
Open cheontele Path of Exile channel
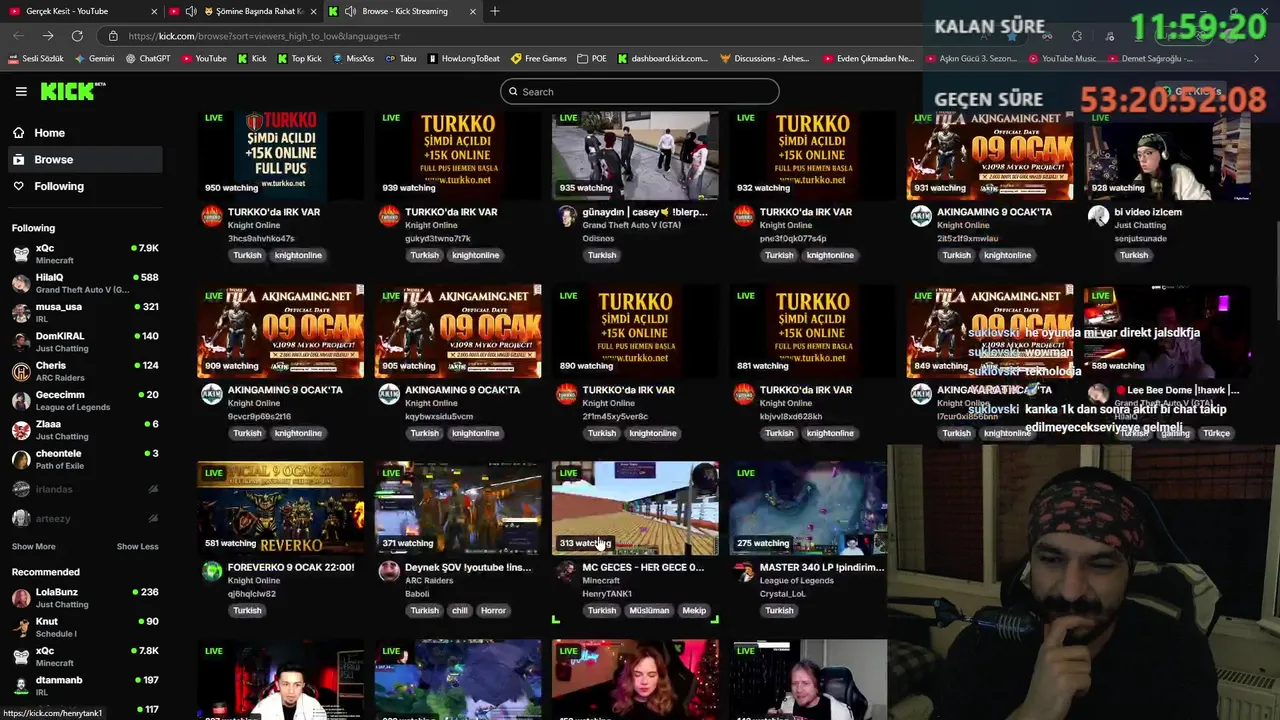(85, 459)
